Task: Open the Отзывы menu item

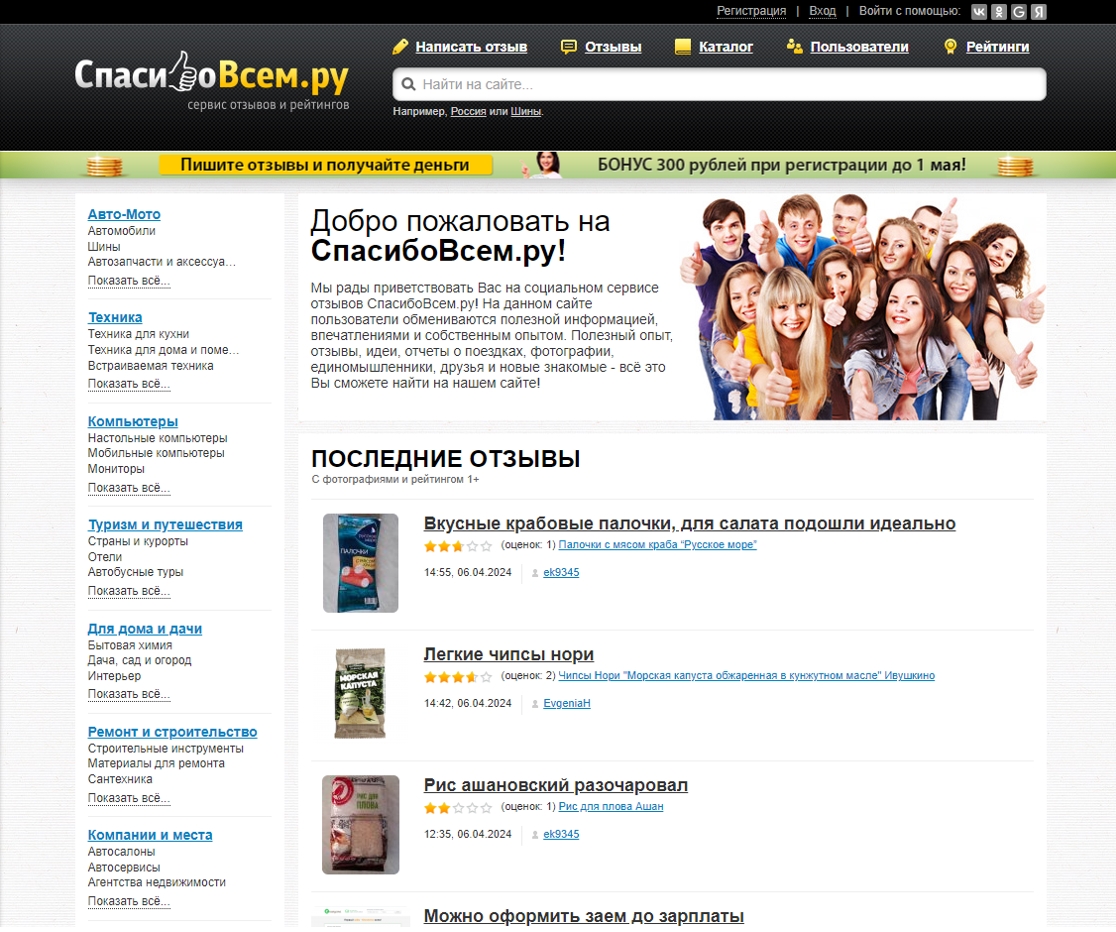Action: pos(613,47)
